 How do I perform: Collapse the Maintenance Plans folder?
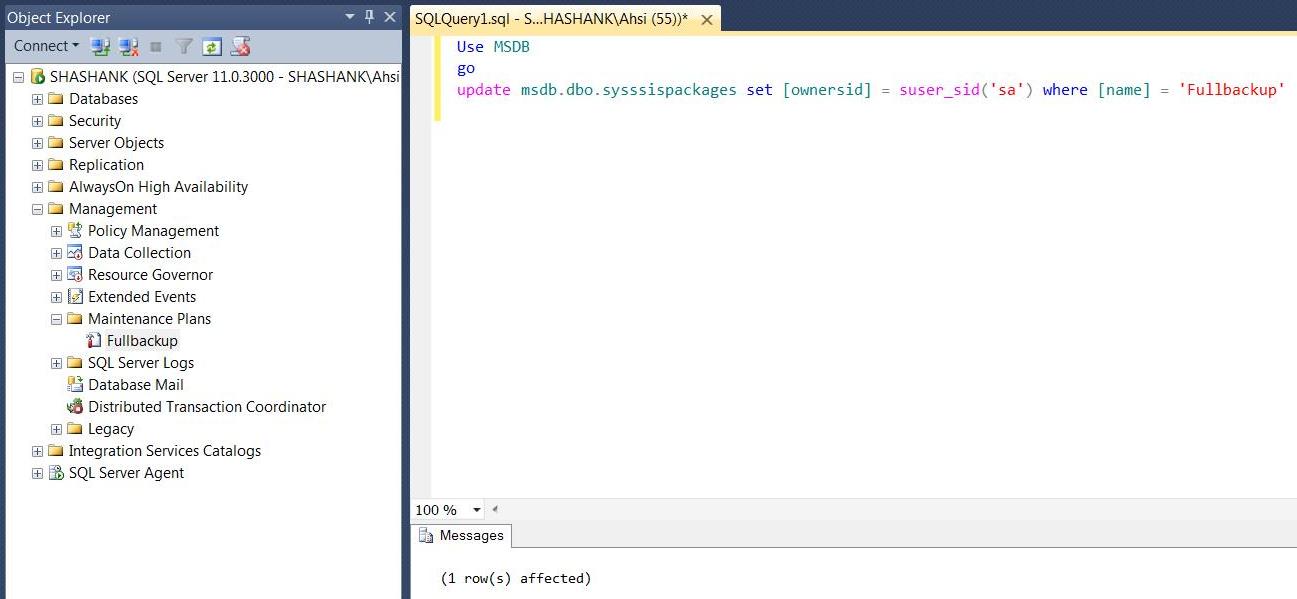(x=56, y=319)
